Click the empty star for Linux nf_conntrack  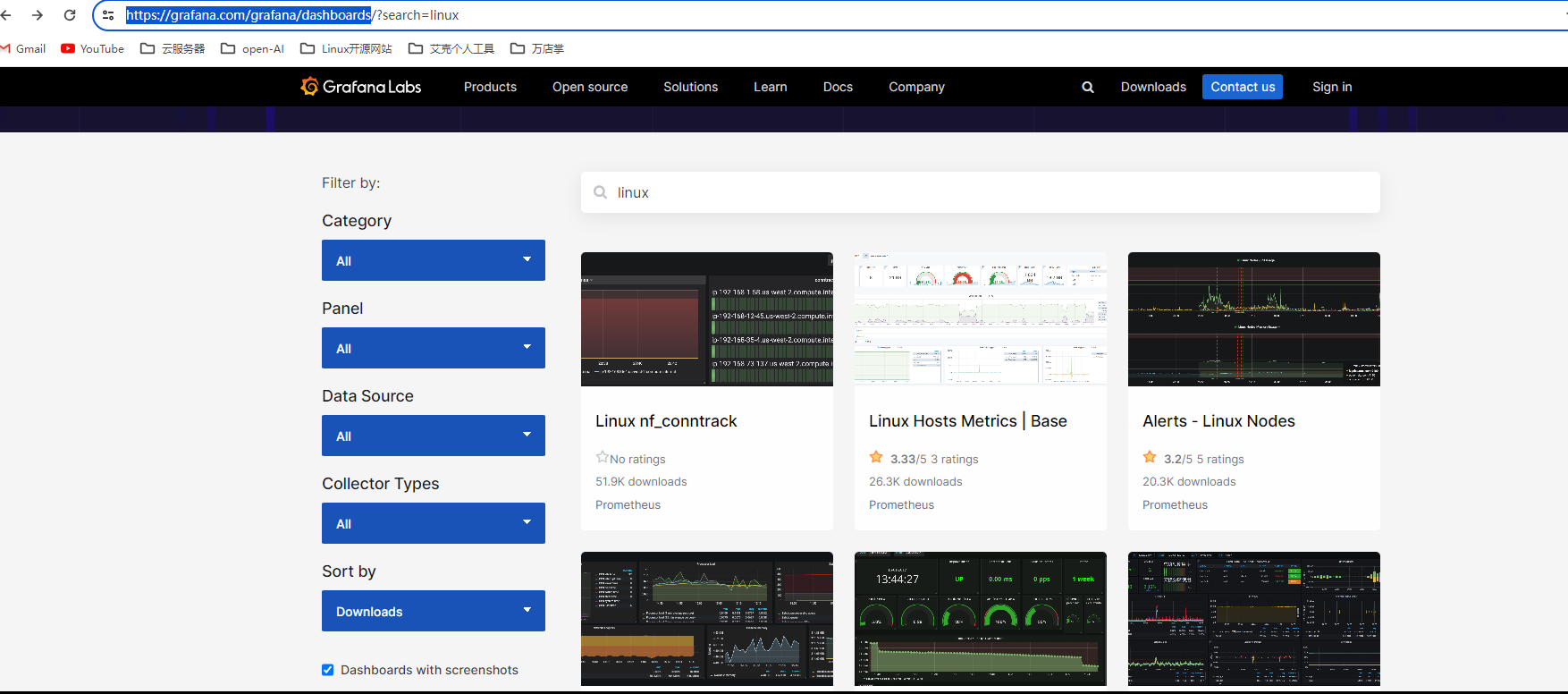point(602,457)
